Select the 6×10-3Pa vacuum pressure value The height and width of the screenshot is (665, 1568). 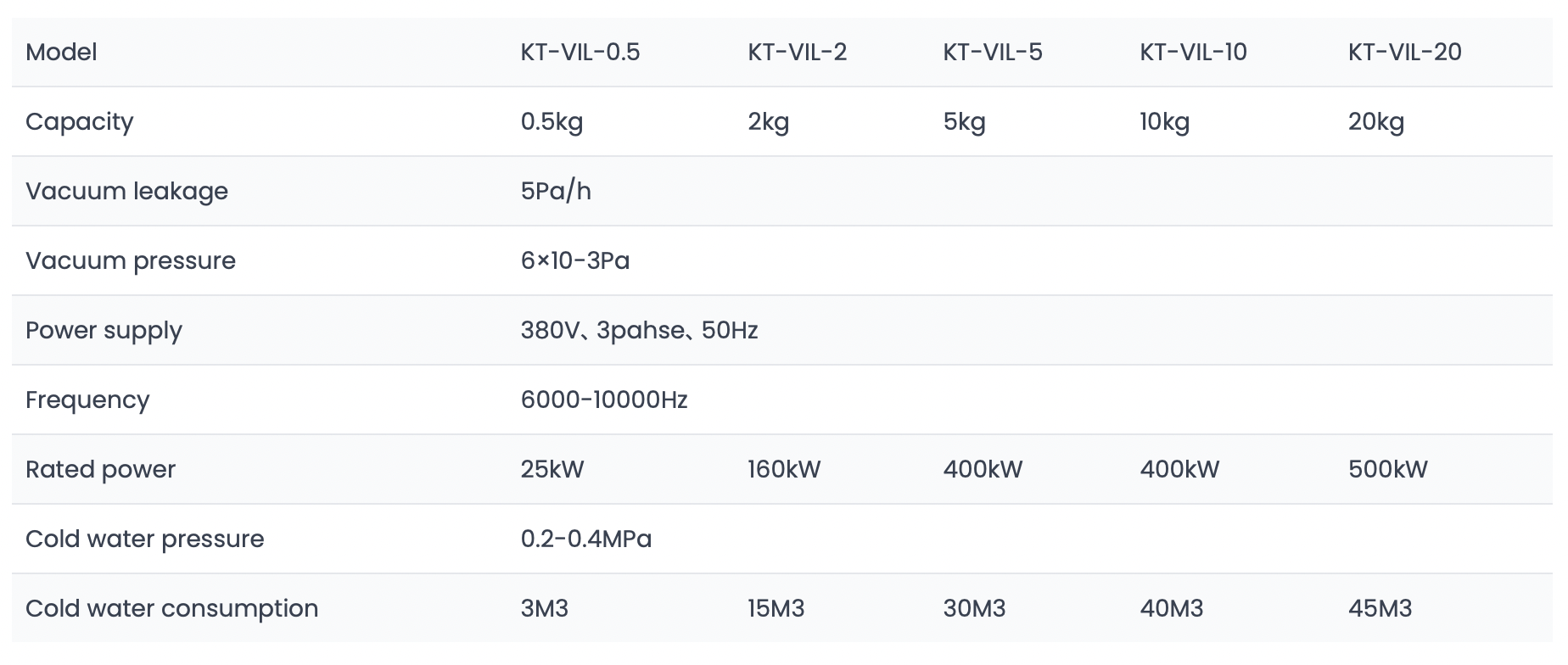pyautogui.click(x=575, y=260)
